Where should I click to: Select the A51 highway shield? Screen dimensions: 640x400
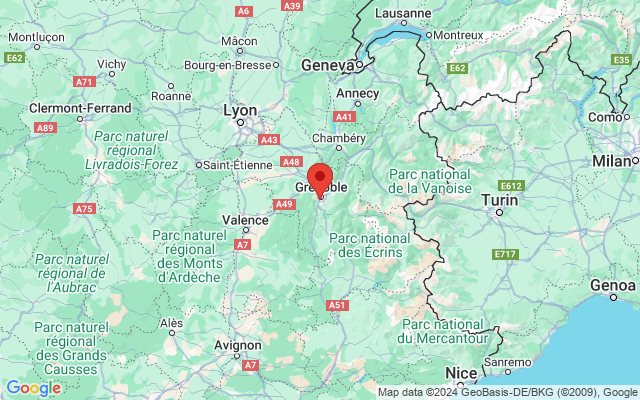[337, 305]
